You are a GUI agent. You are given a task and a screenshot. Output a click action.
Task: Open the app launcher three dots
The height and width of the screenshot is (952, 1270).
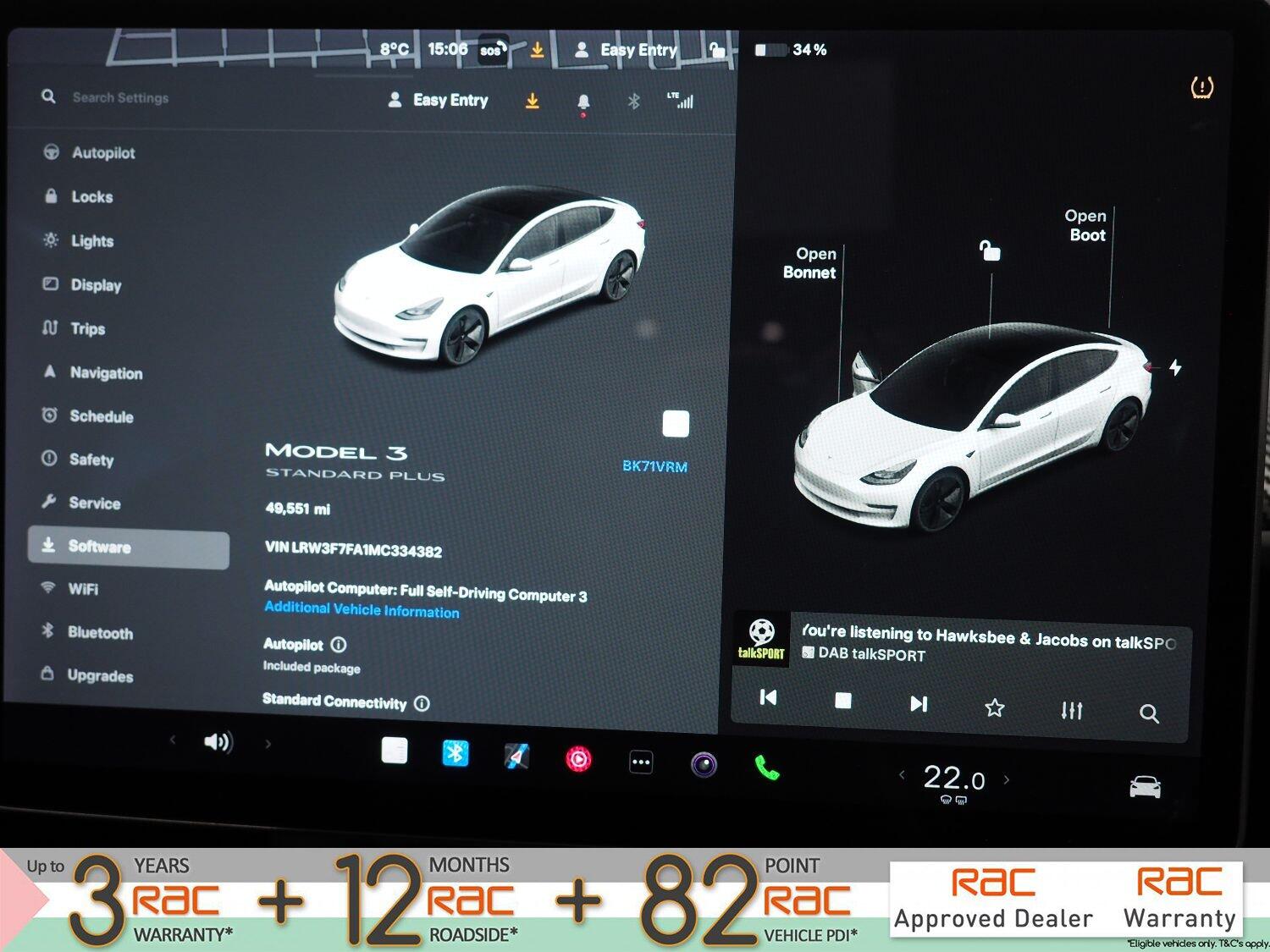[x=641, y=762]
